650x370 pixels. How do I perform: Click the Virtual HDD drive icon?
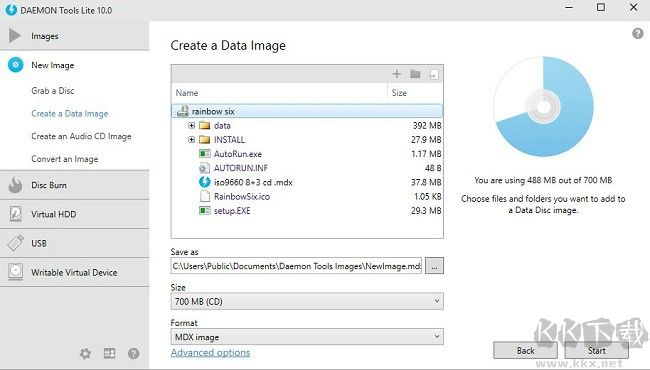15,214
